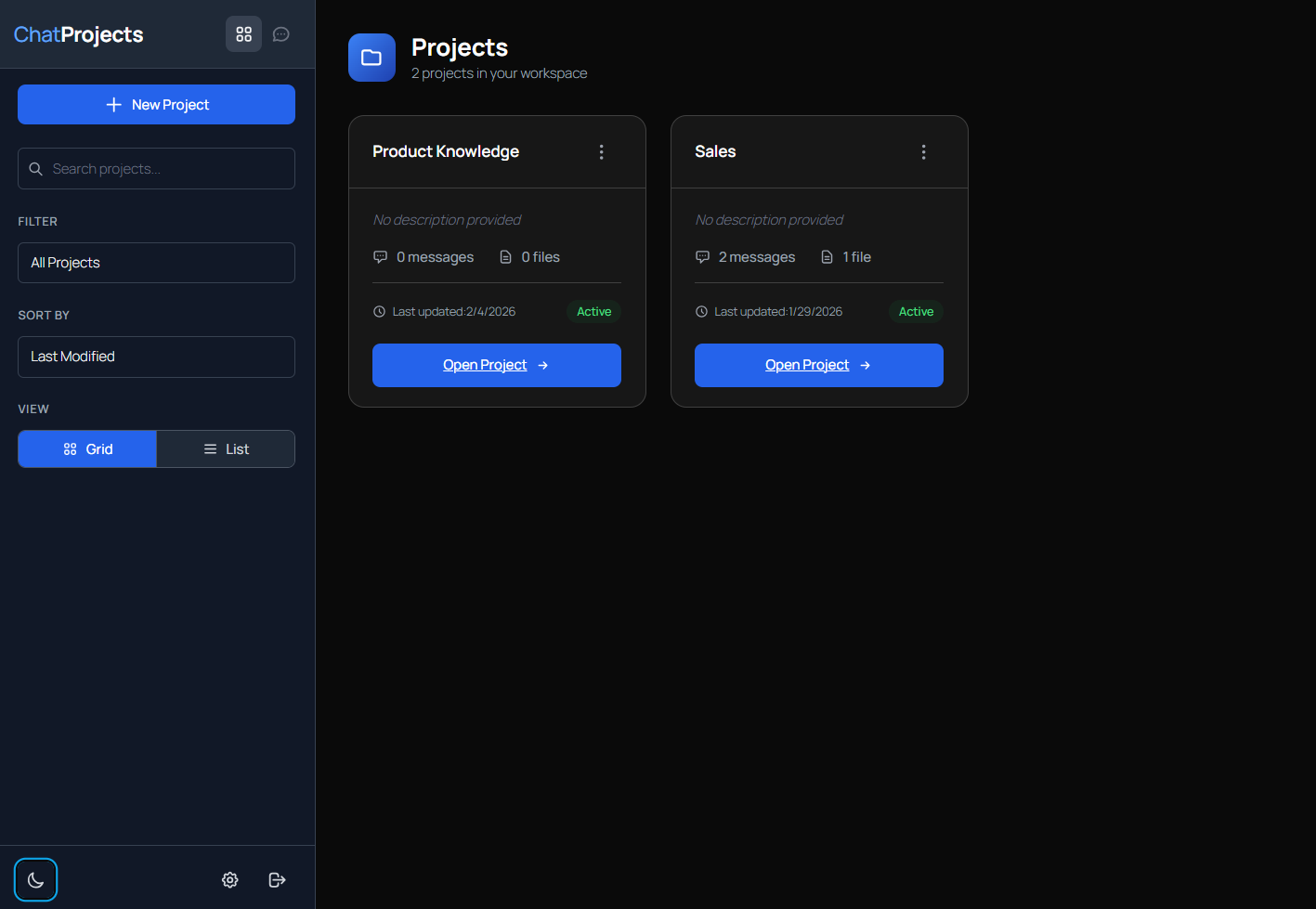Open the chat bubble icon in header

point(281,34)
